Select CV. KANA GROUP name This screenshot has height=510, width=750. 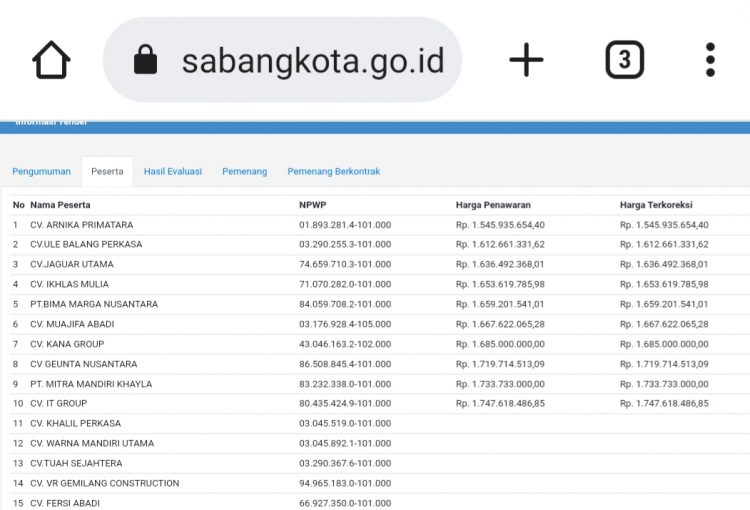click(x=67, y=344)
